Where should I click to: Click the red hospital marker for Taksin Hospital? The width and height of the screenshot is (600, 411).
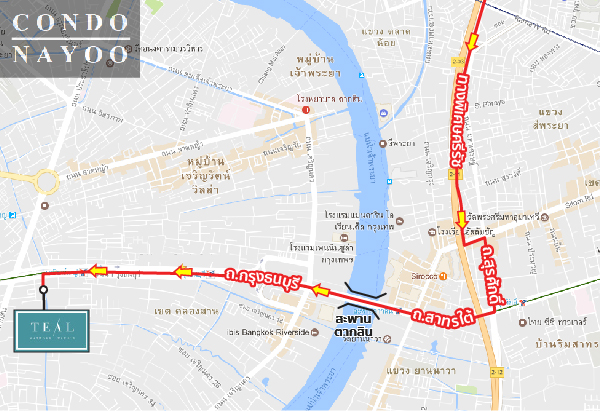305,110
